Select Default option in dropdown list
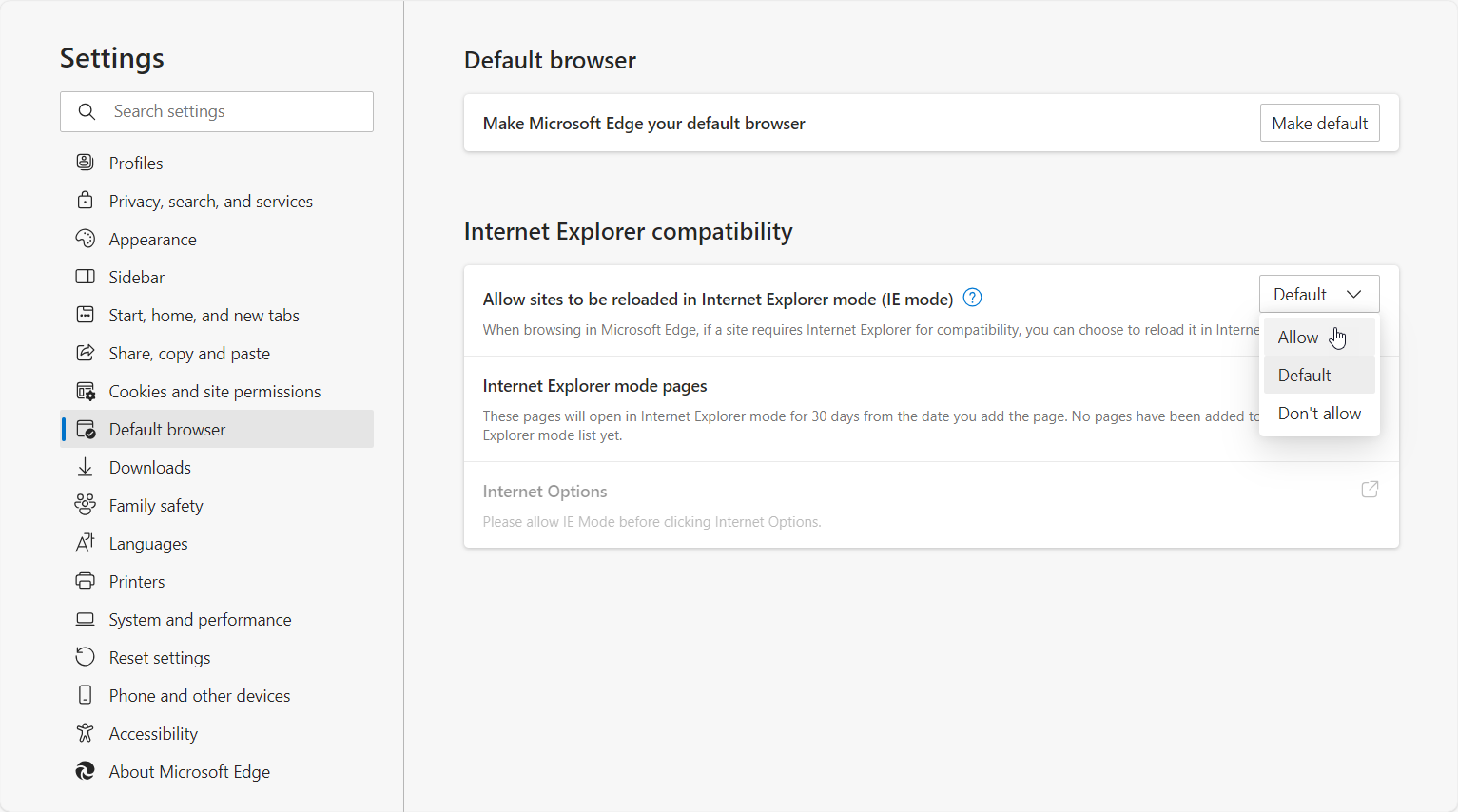The height and width of the screenshot is (812, 1458). tap(1319, 375)
